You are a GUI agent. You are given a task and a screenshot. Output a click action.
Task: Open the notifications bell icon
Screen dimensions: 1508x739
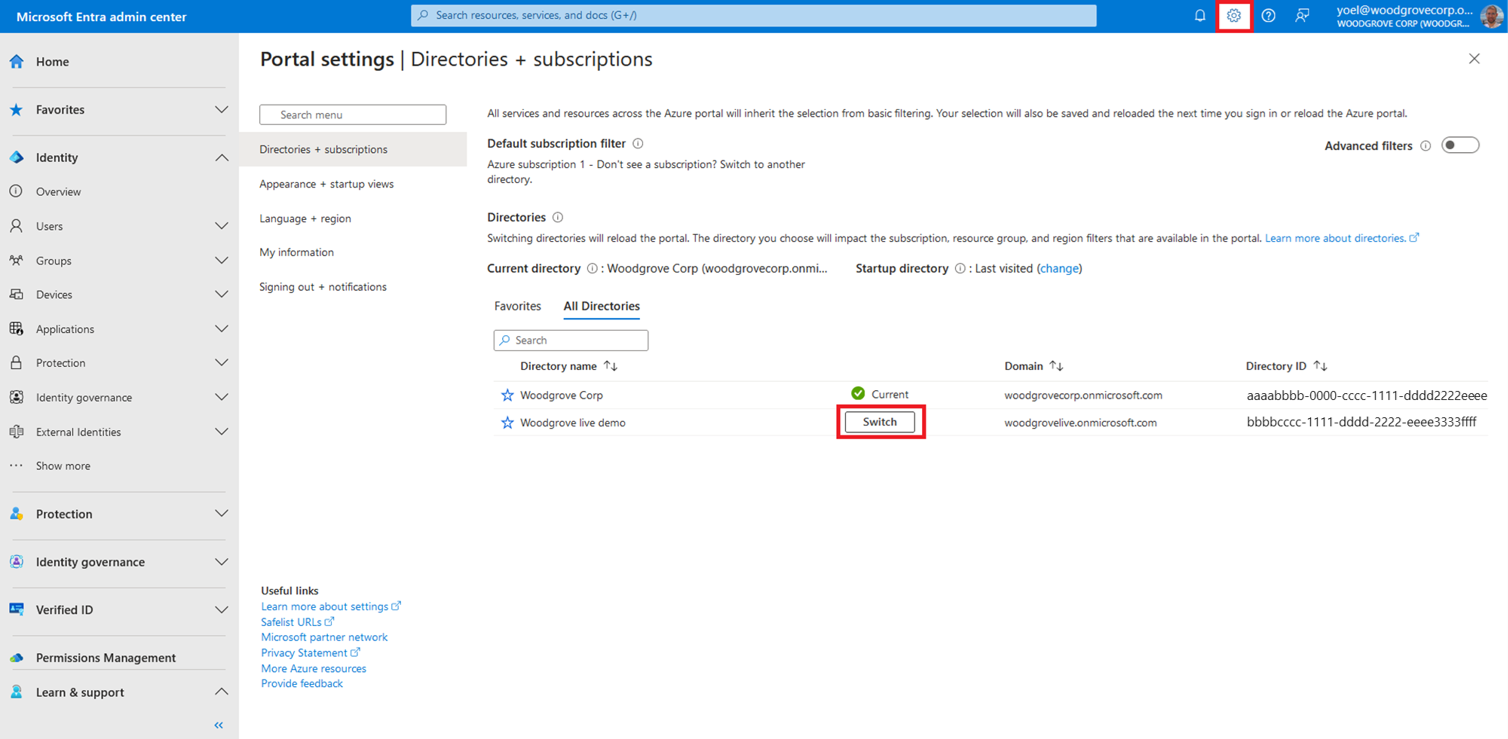click(x=1200, y=16)
